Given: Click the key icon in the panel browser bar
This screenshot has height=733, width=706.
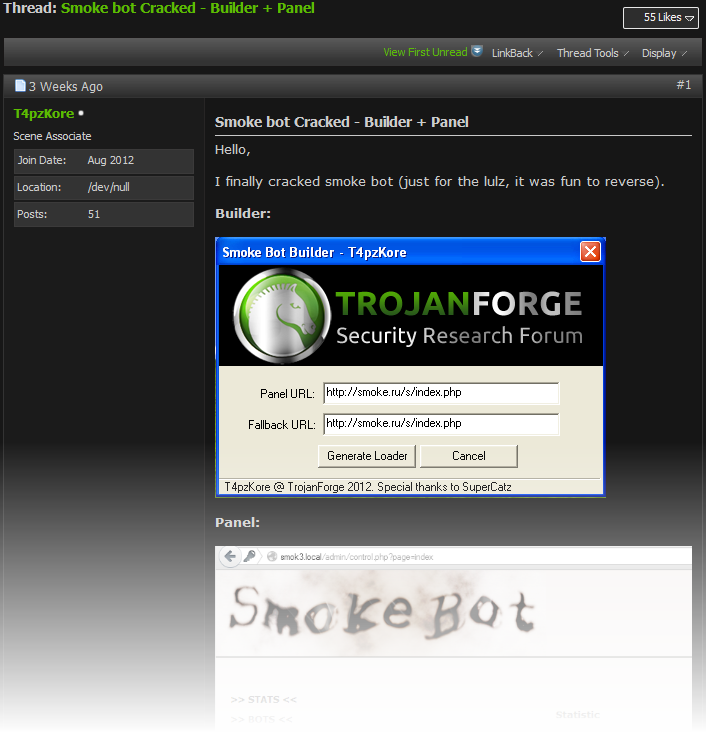Looking at the screenshot, I should pyautogui.click(x=250, y=556).
